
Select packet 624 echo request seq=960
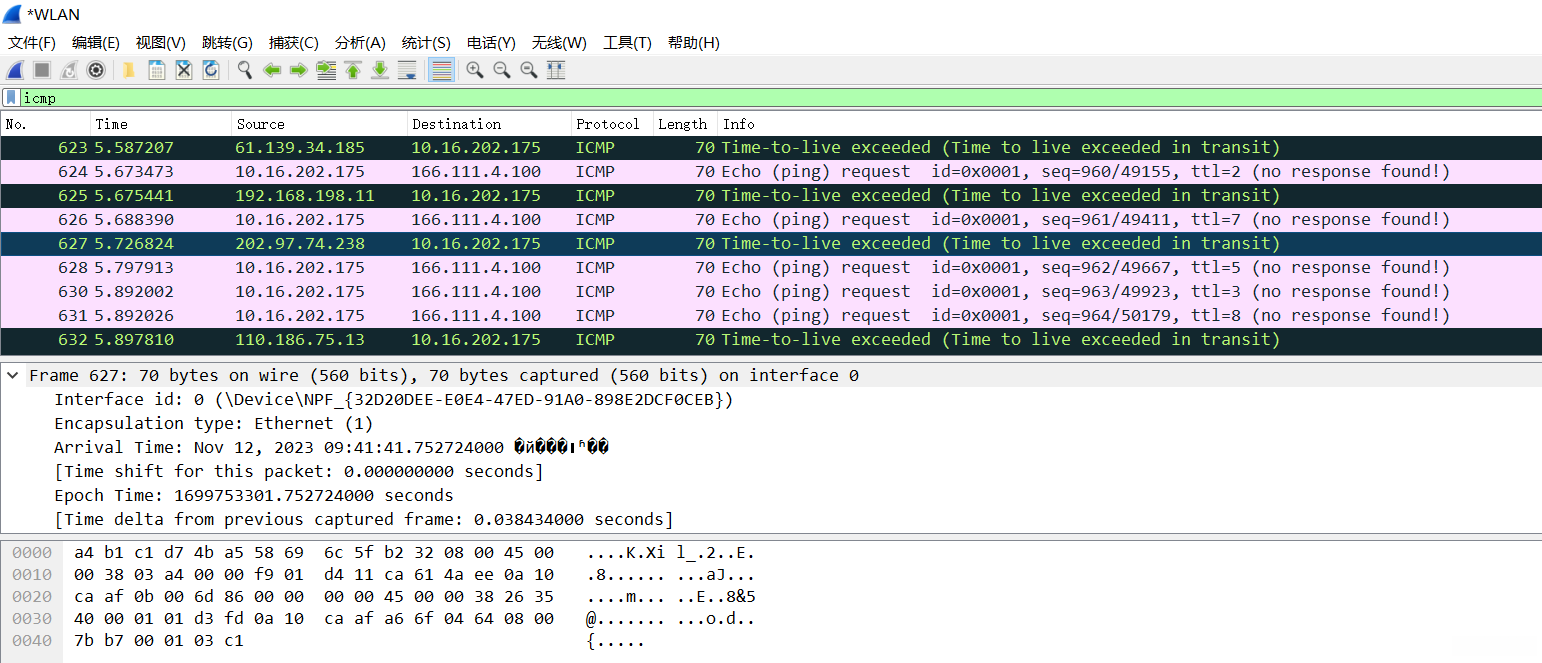click(771, 172)
